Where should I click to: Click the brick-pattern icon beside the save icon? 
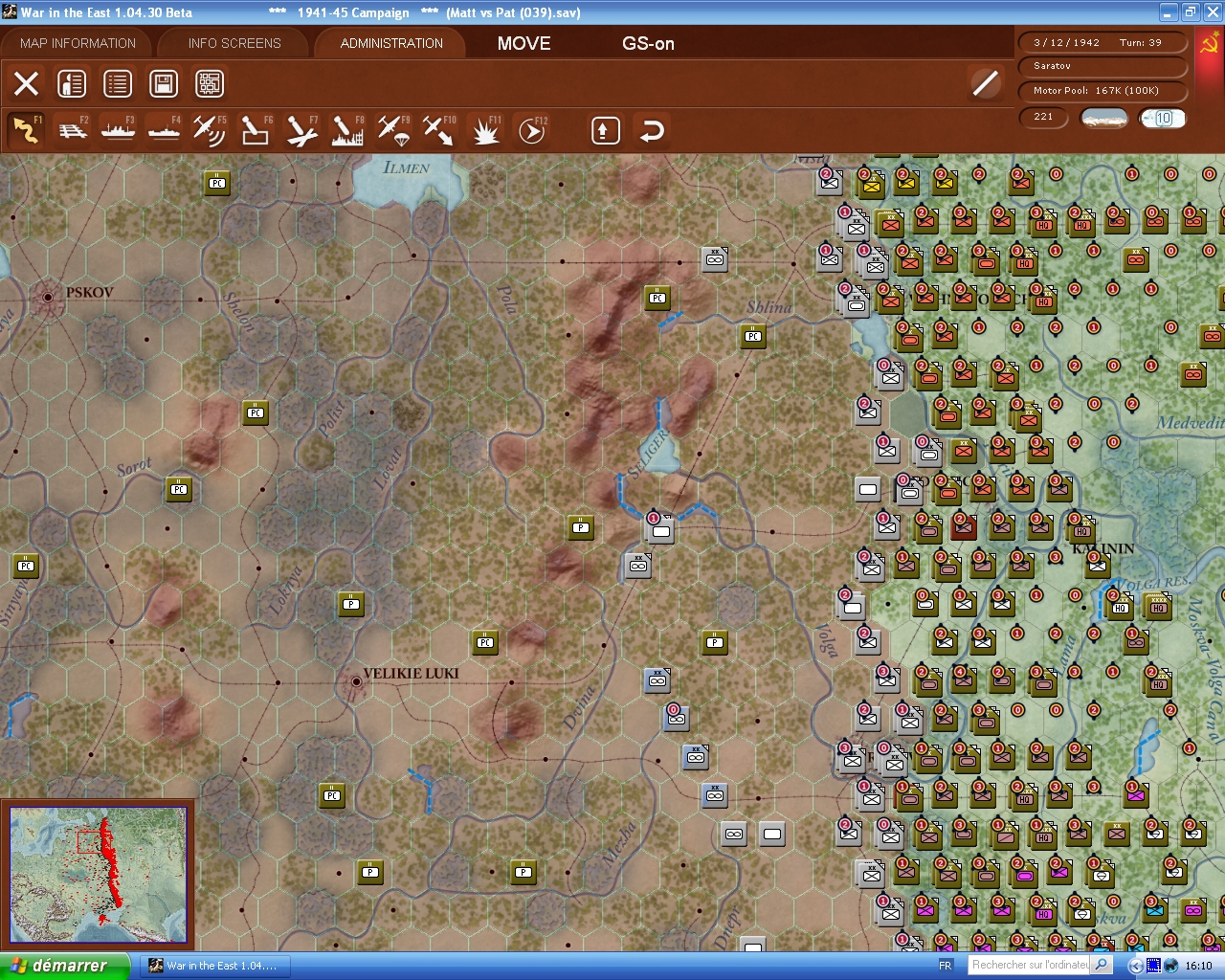210,83
